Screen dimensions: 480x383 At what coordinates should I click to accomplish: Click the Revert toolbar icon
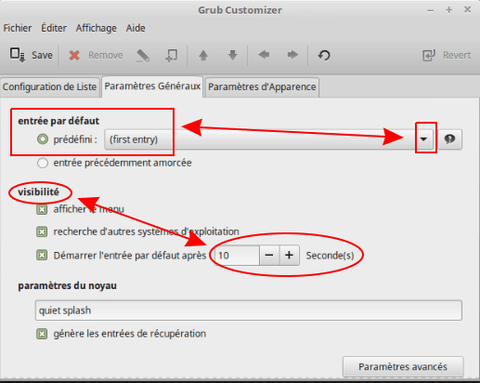tap(429, 55)
